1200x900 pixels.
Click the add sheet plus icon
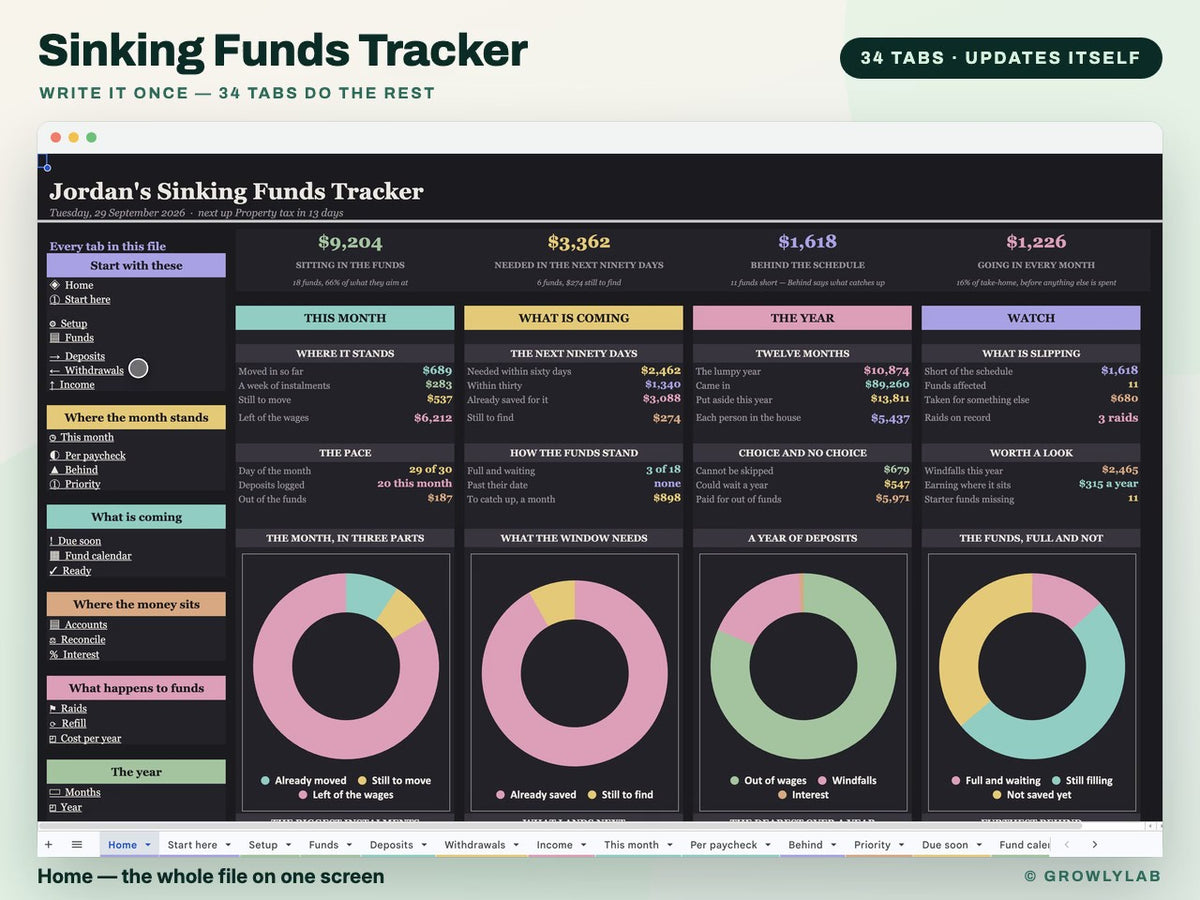(48, 845)
